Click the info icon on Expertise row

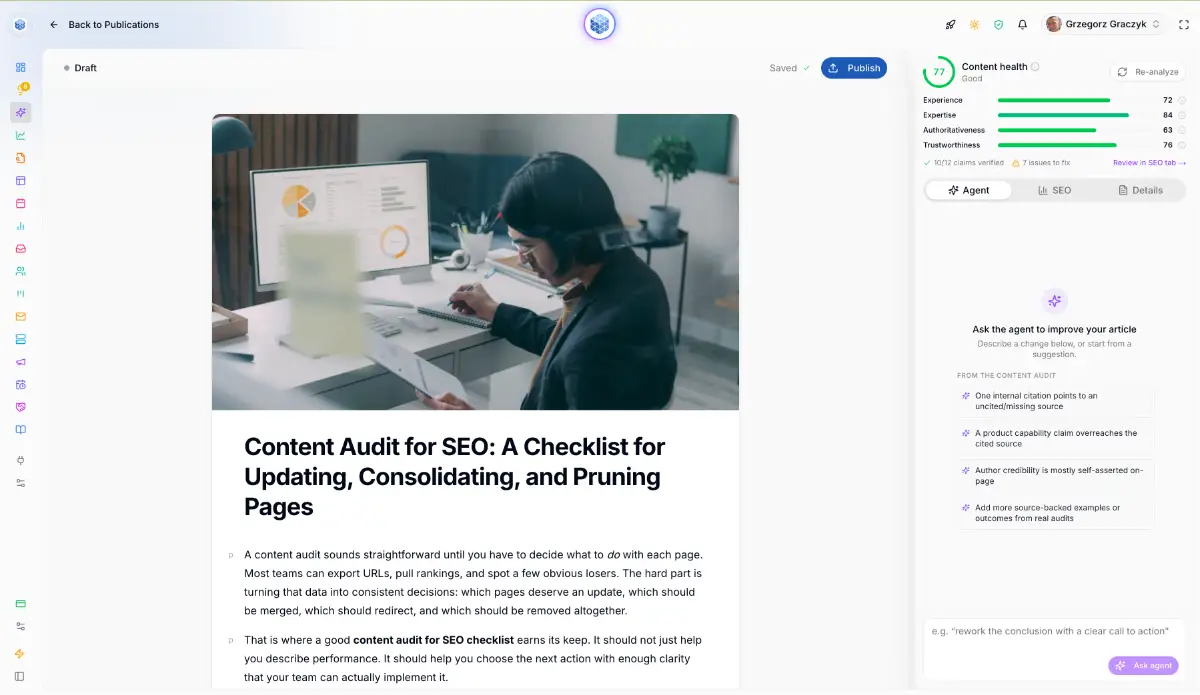(x=1182, y=115)
